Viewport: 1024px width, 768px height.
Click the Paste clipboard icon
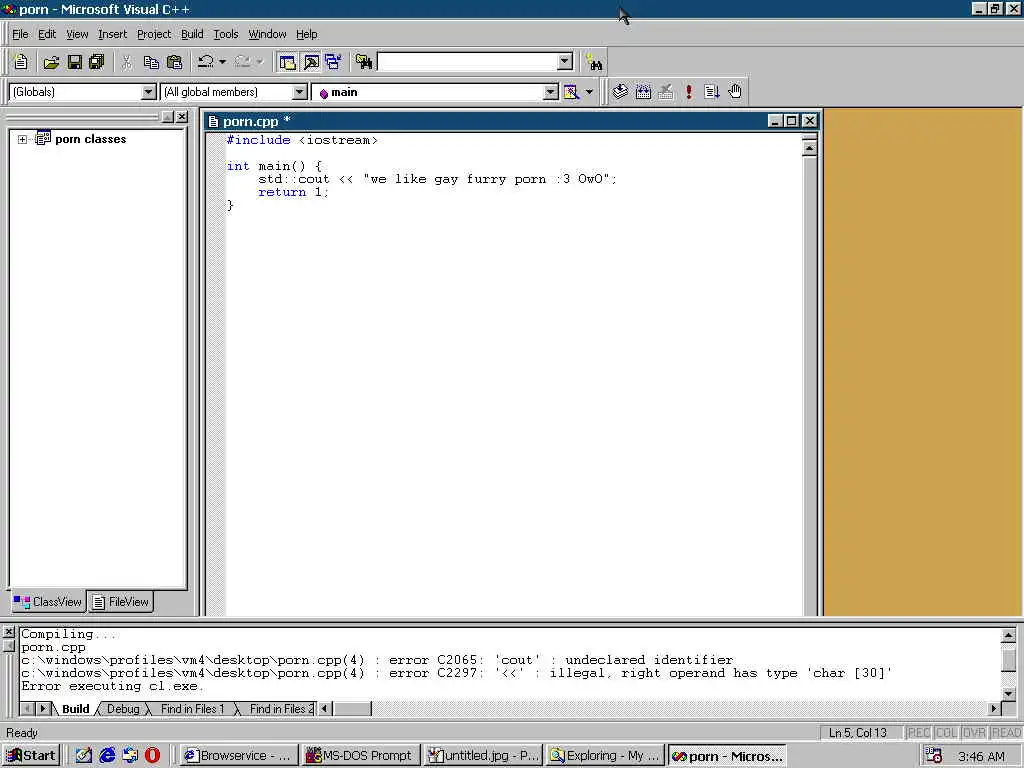tap(174, 62)
